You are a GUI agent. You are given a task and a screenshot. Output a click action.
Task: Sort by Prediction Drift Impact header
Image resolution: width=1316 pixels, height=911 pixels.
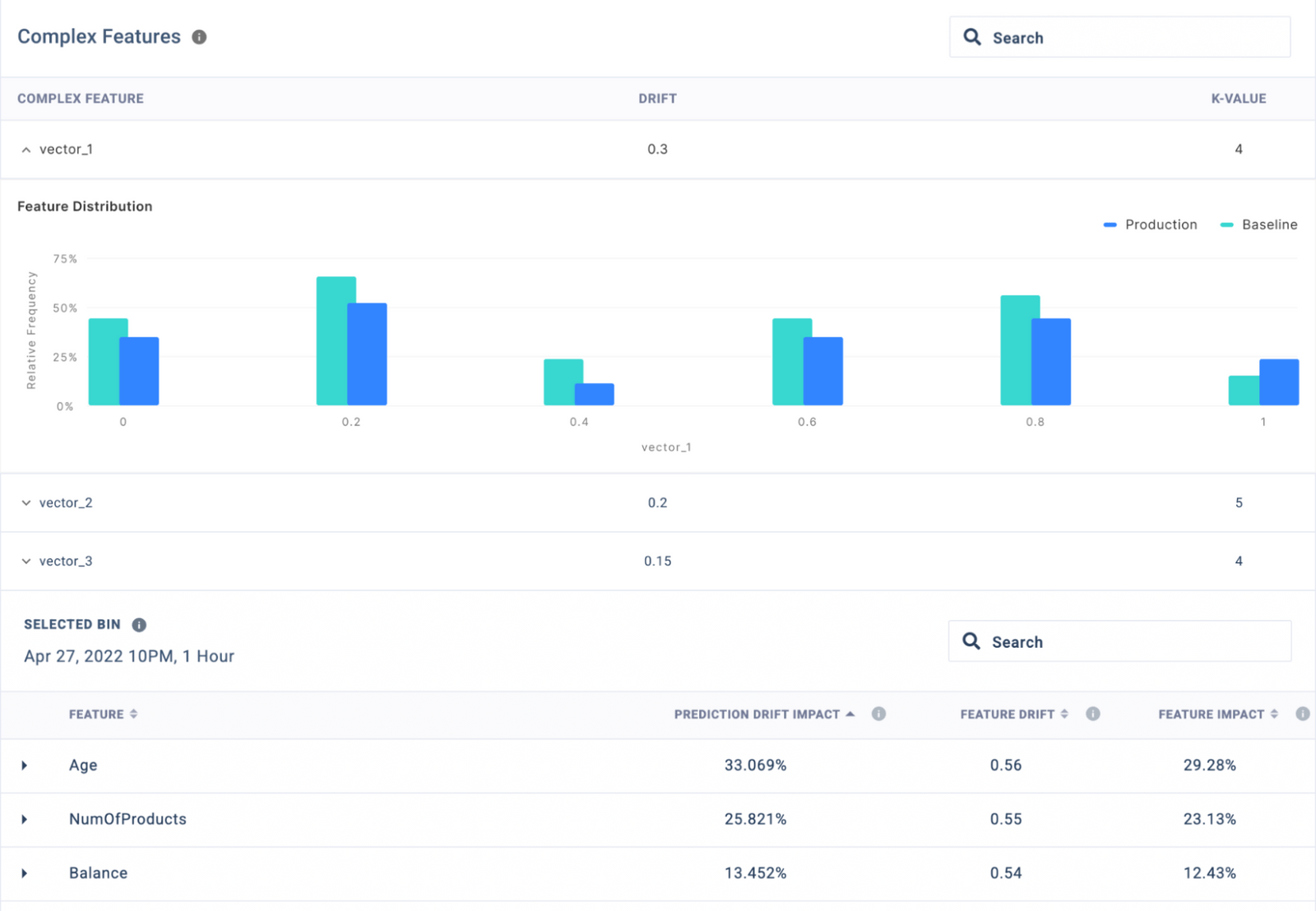click(x=757, y=714)
